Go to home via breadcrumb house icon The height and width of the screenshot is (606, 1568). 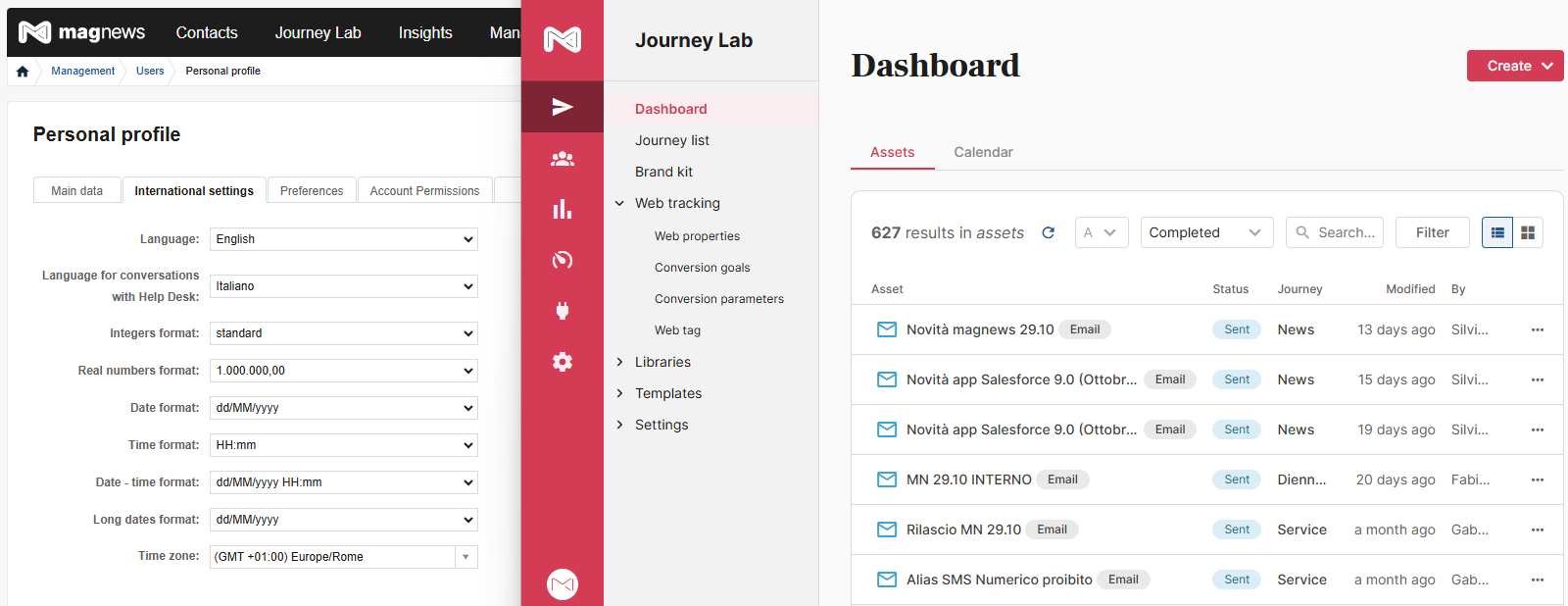coord(23,71)
